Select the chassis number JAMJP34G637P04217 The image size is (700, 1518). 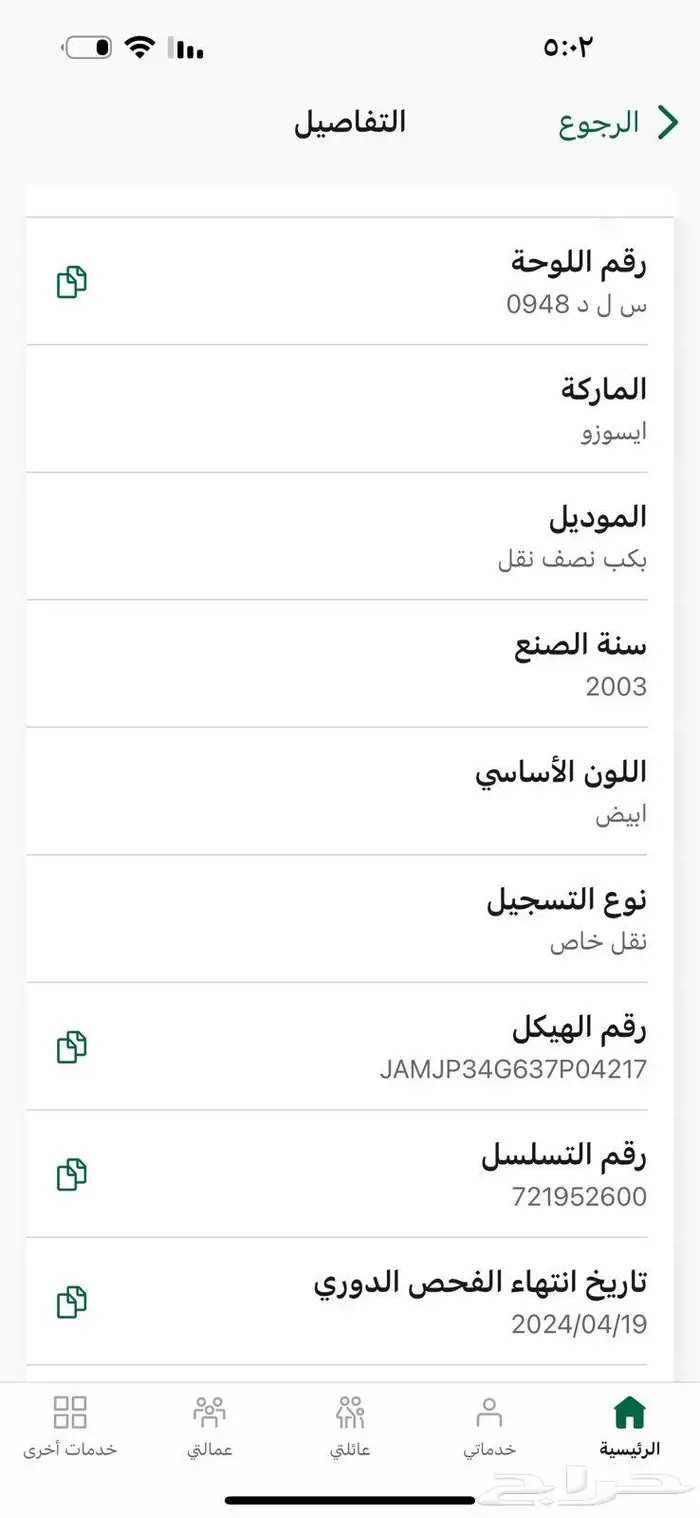point(513,1069)
